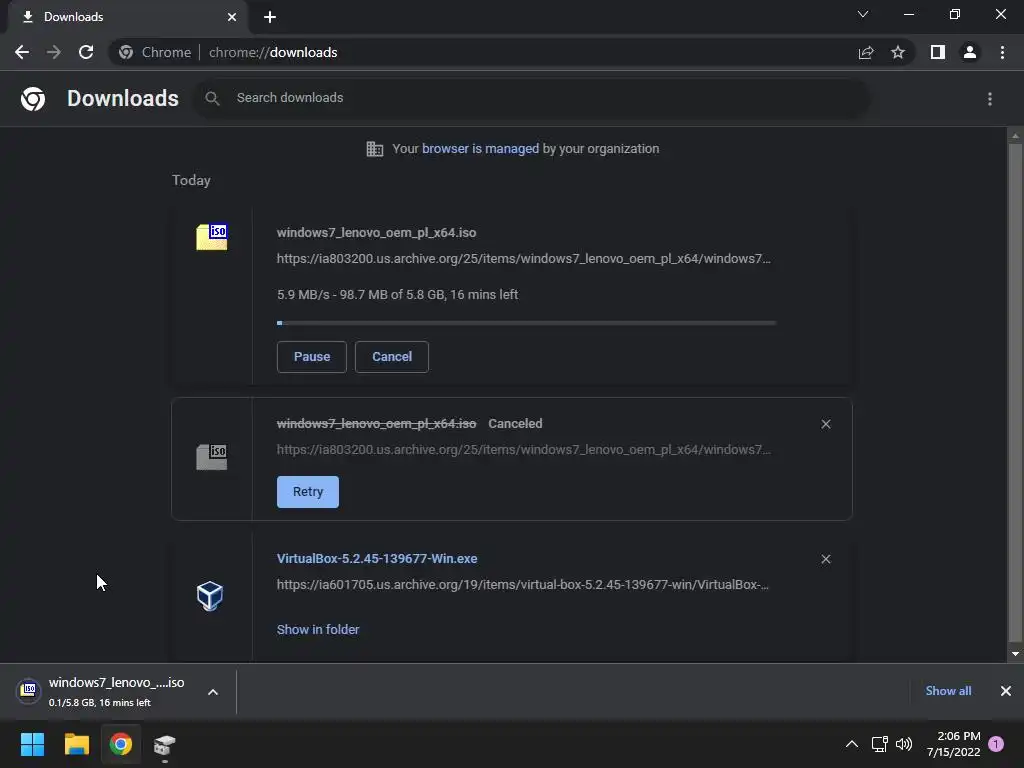Open the setup box icon in taskbar
This screenshot has height=768, width=1024.
tap(165, 745)
